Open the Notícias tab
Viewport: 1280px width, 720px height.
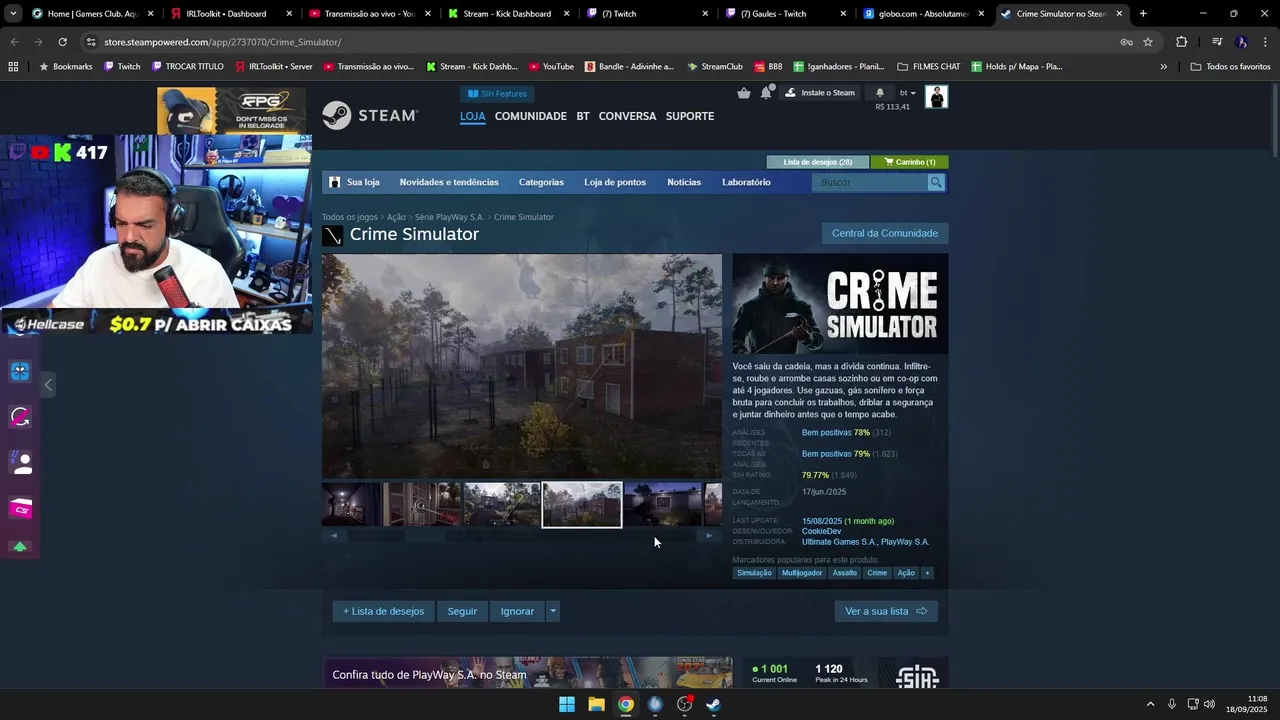coord(684,182)
